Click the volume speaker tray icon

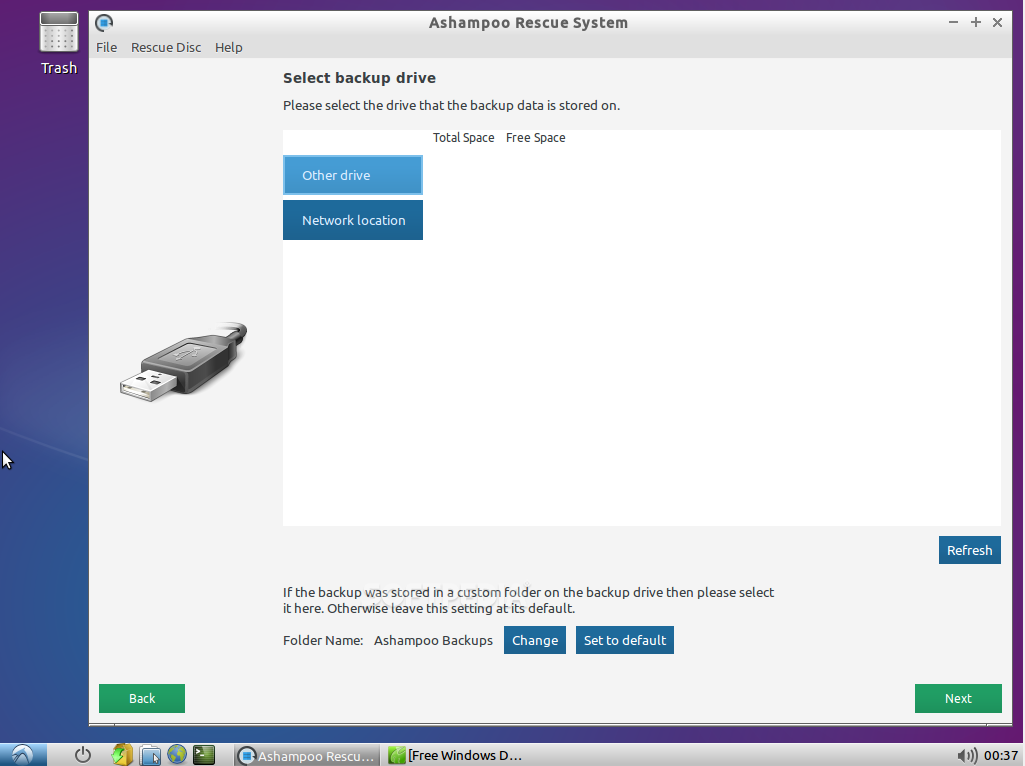pos(967,756)
